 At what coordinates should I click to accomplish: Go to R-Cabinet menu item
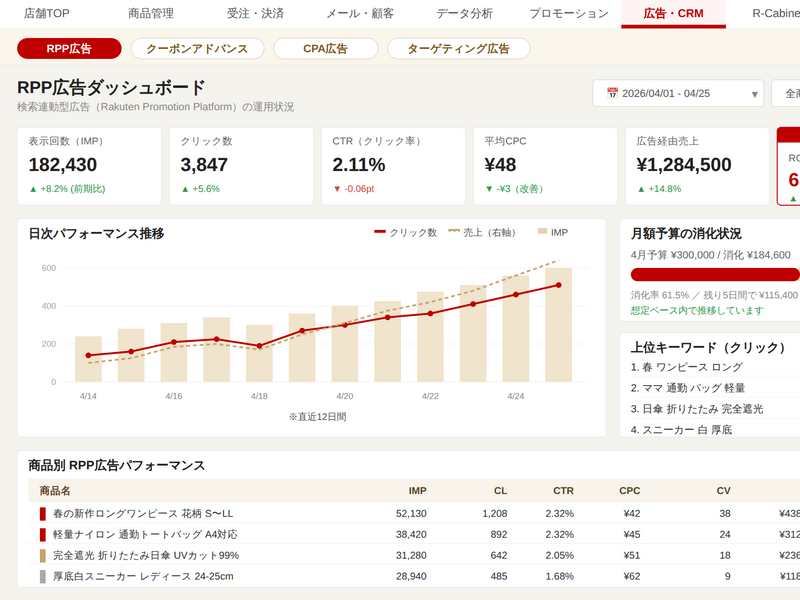776,13
